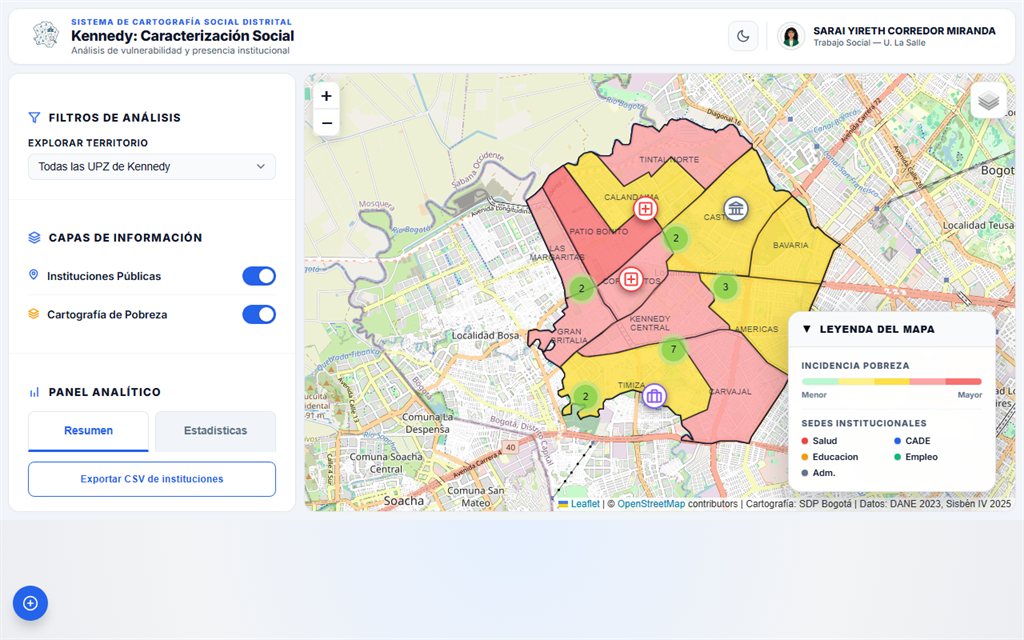1024x640 pixels.
Task: Open the map layers control icon
Action: 988,101
